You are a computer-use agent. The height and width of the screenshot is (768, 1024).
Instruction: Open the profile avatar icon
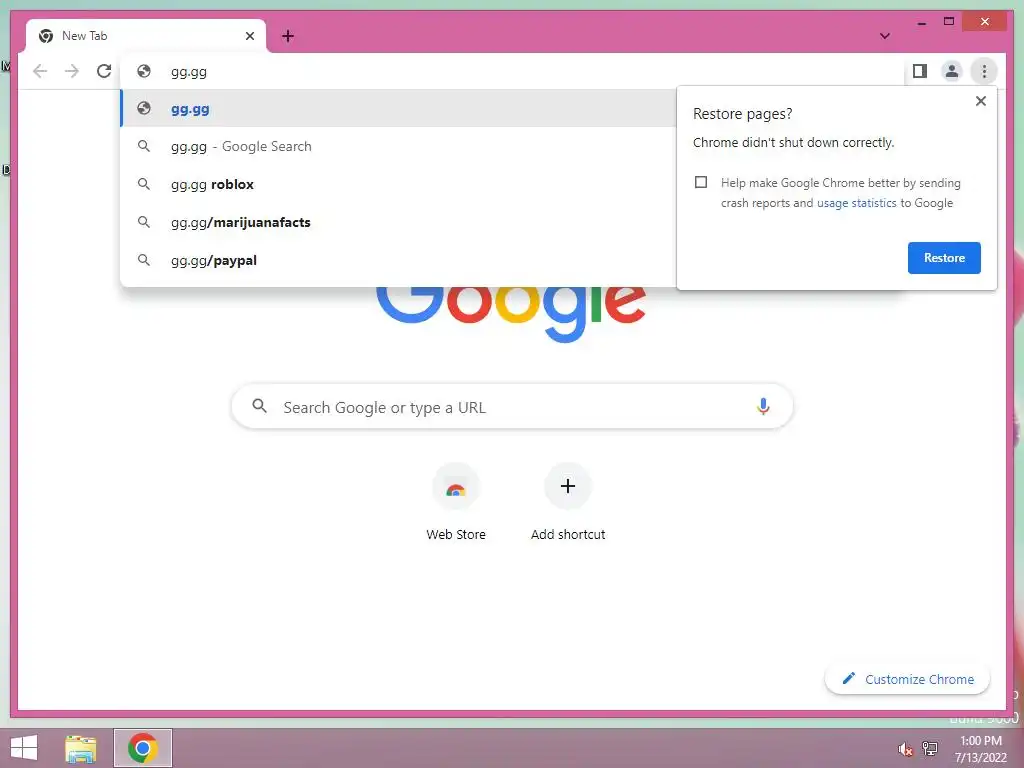click(x=952, y=71)
